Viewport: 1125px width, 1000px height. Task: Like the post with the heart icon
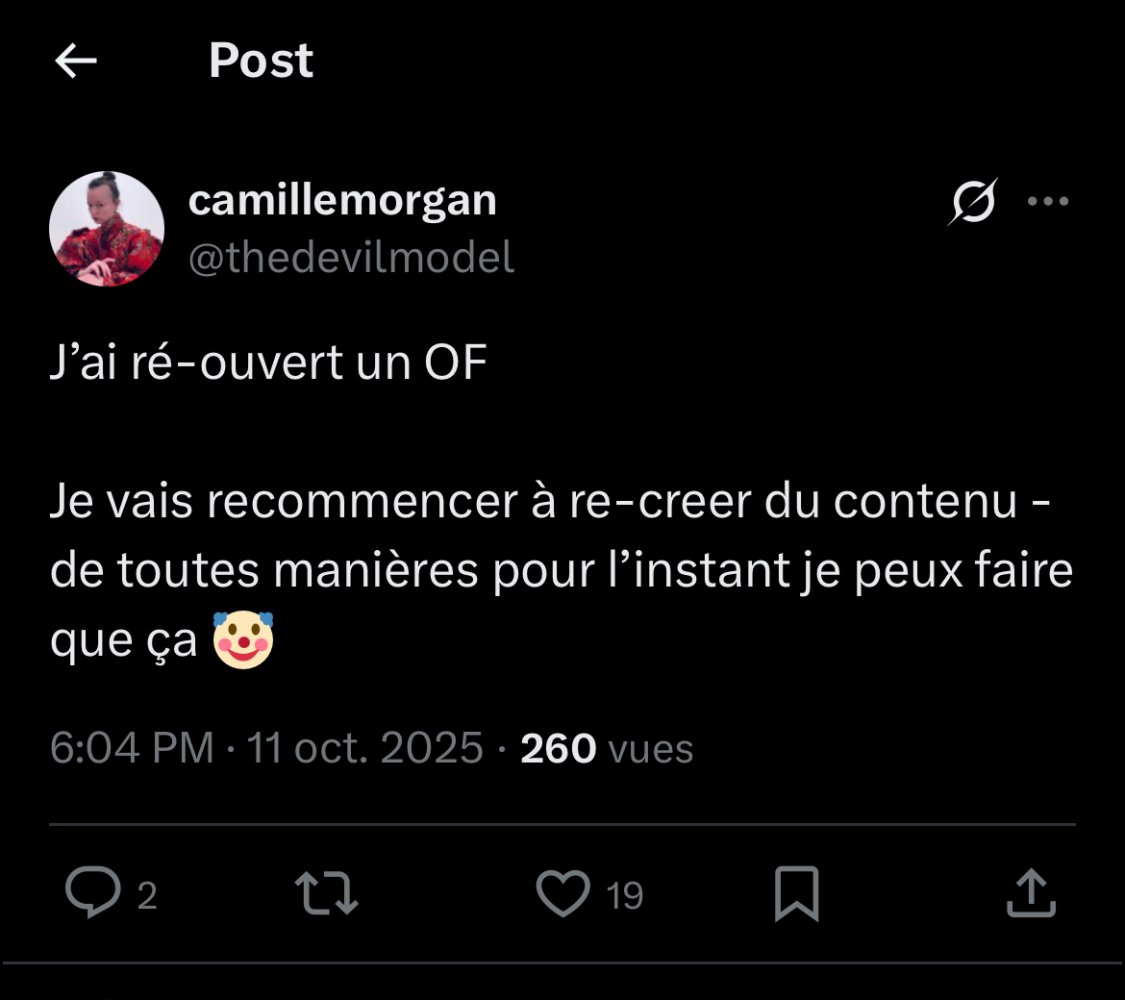[563, 893]
